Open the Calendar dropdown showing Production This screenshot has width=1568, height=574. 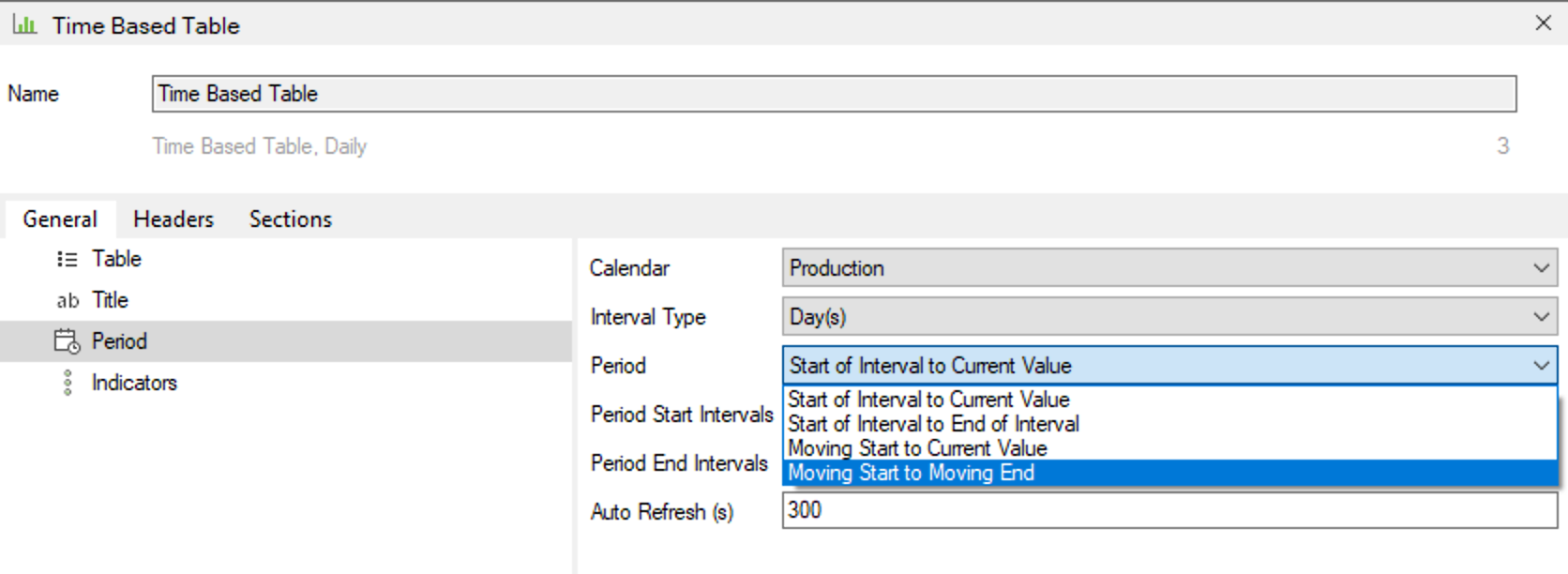coord(1169,268)
